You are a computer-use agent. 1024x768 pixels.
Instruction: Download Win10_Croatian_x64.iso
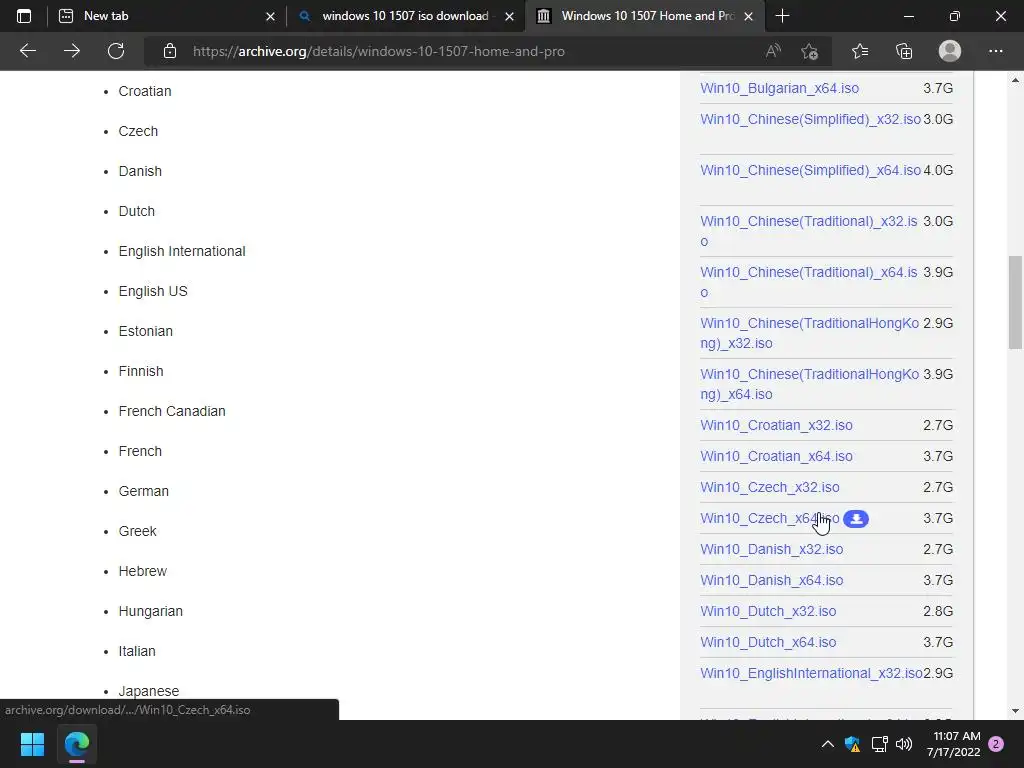(x=776, y=456)
